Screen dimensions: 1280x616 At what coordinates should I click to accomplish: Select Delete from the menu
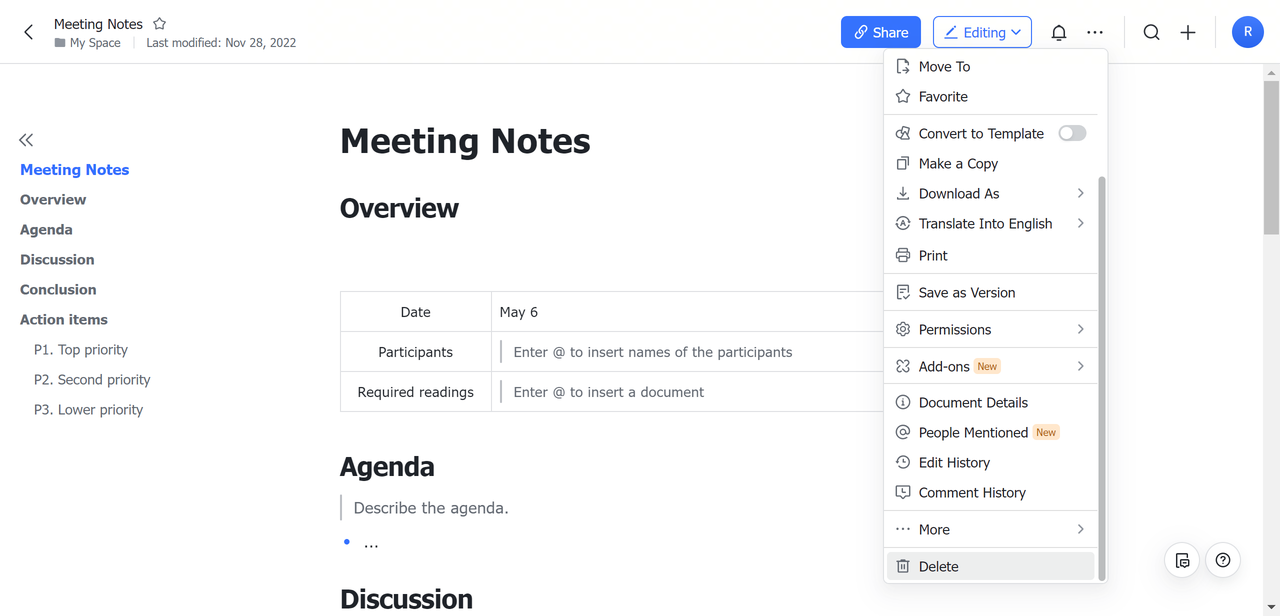(x=938, y=566)
